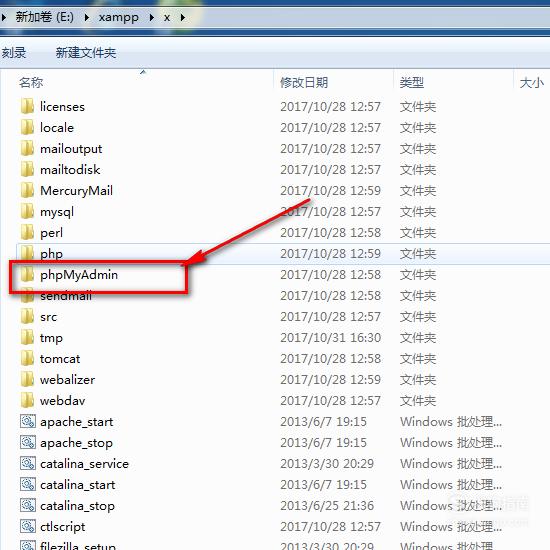Click the phpMyAdmin folder icon
550x550 pixels.
click(x=27, y=275)
